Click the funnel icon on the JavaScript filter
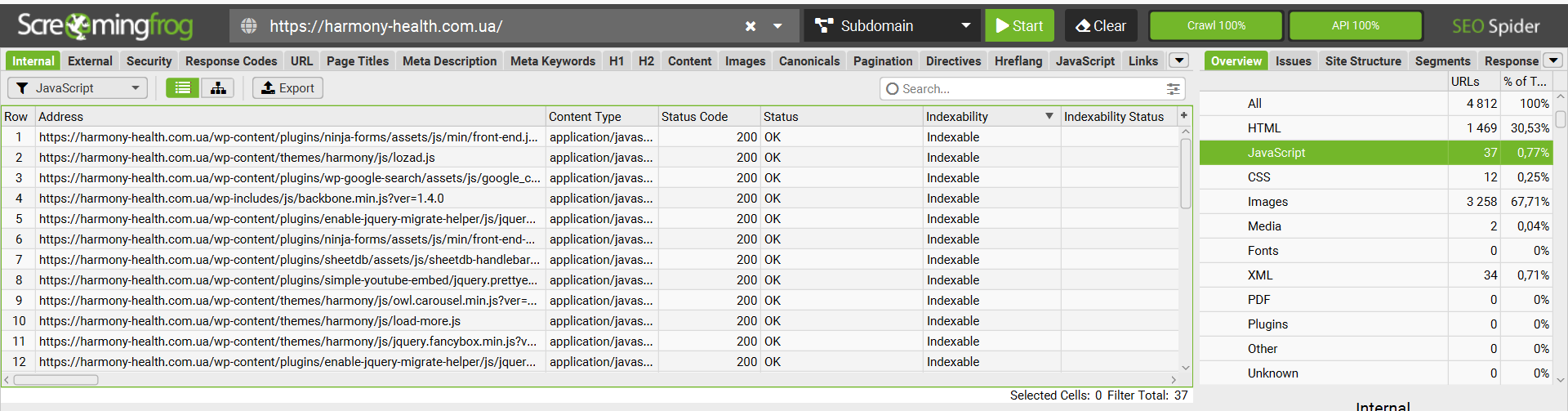Screen dimensions: 1568x411 click(23, 88)
